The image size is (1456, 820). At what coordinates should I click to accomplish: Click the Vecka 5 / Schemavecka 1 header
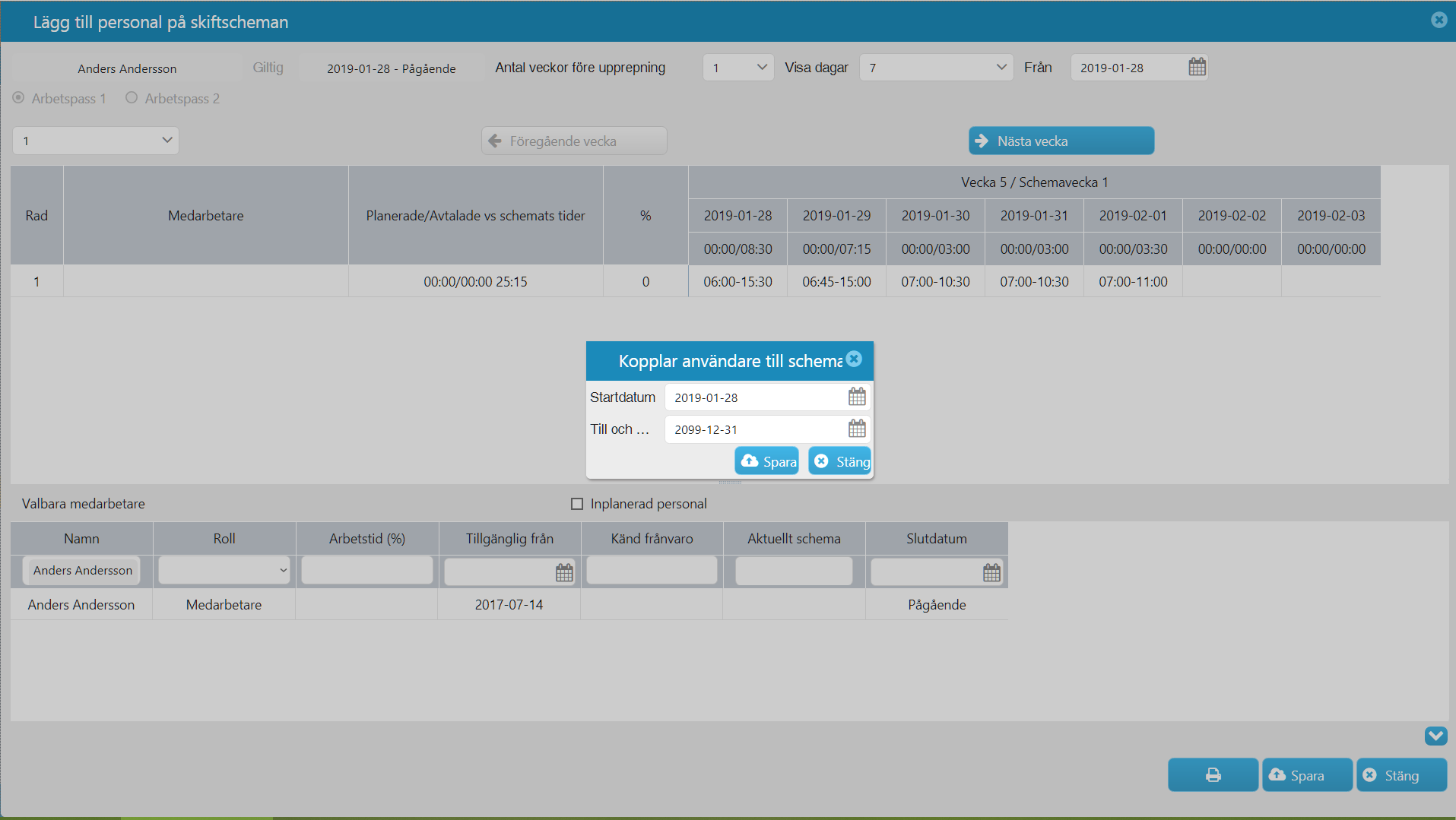[x=1034, y=182]
